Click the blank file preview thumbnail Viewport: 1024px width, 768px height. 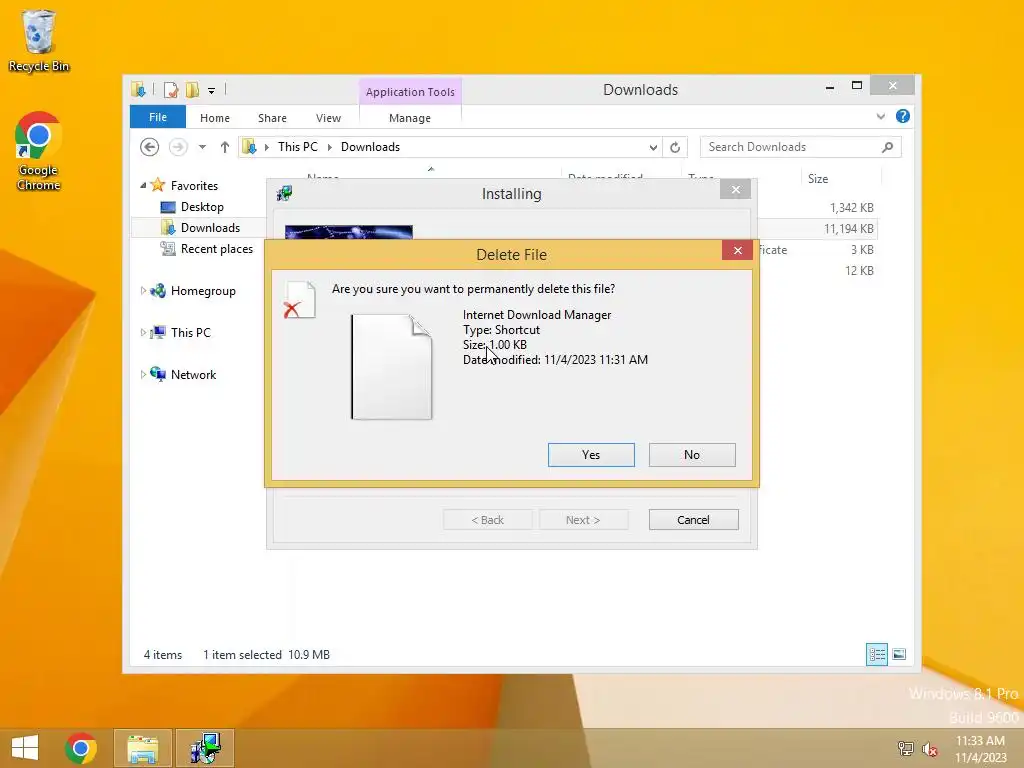(x=391, y=366)
